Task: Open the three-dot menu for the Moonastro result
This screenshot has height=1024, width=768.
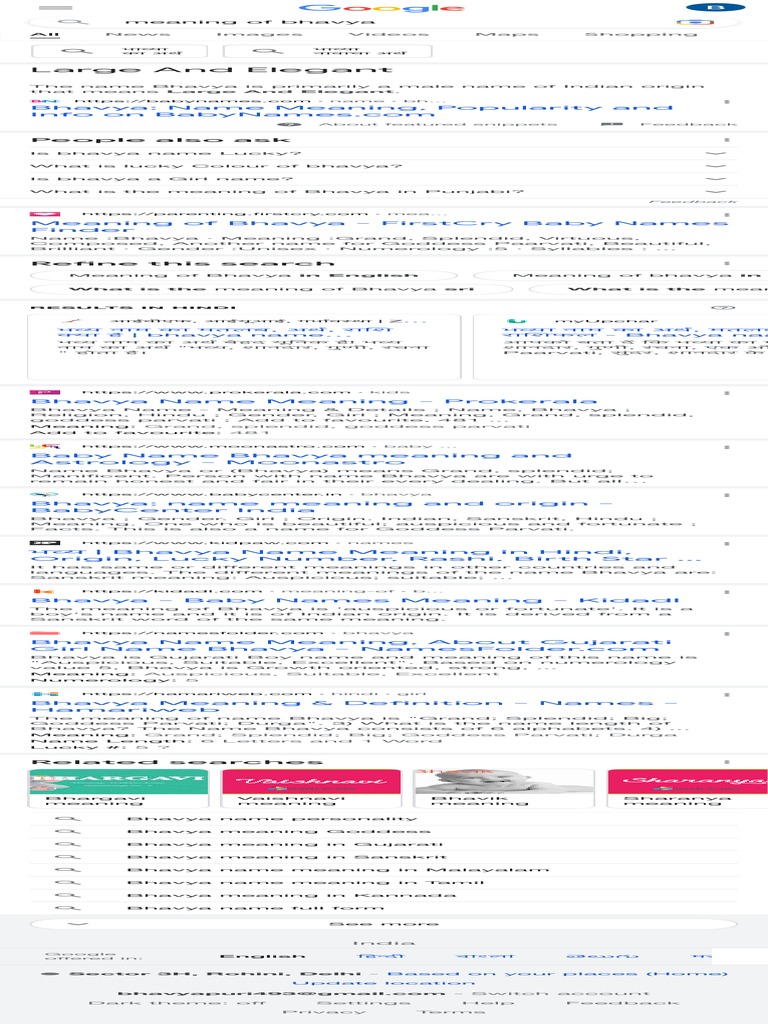Action: pos(726,447)
